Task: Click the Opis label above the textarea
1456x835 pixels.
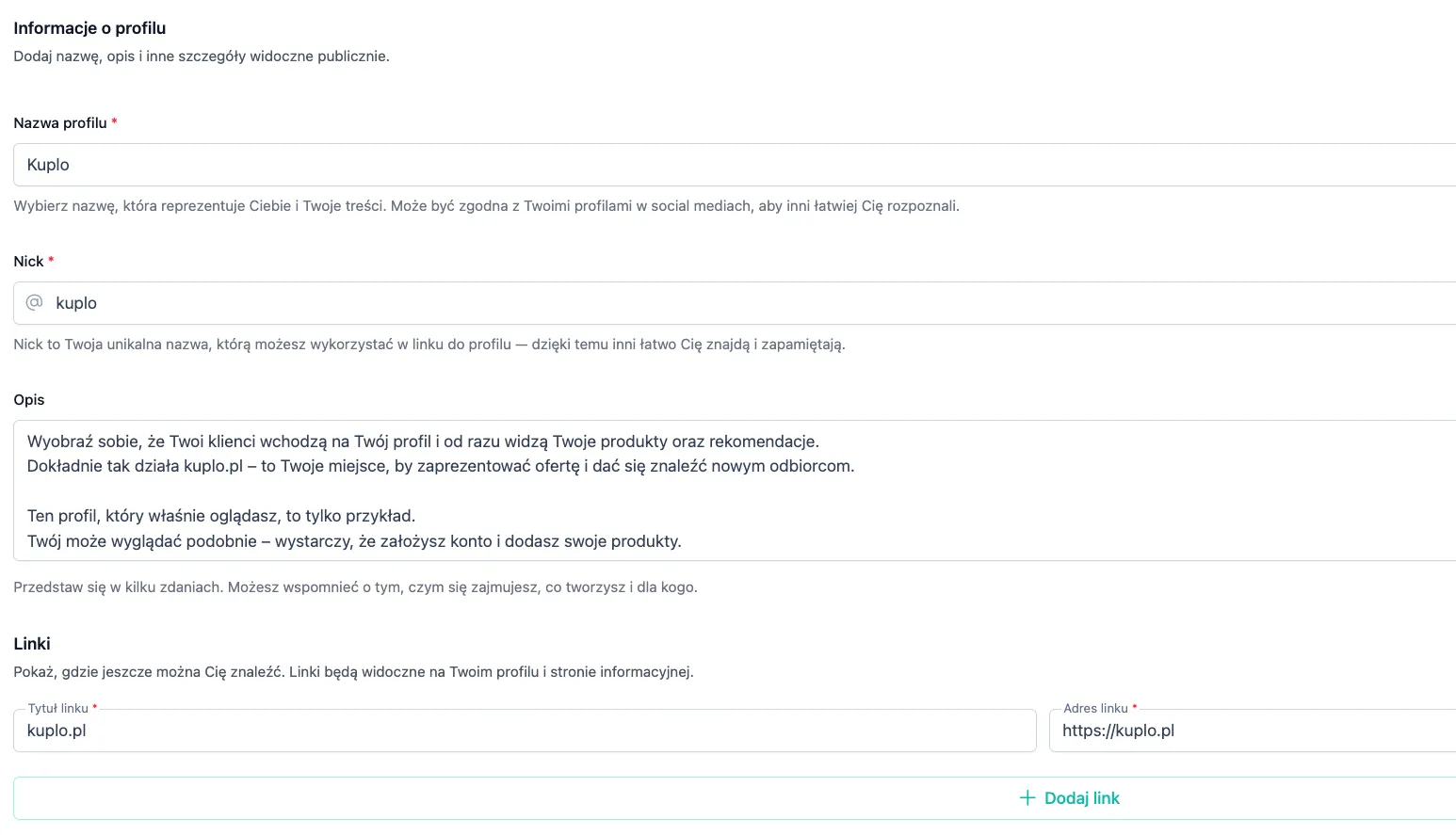Action: [29, 400]
